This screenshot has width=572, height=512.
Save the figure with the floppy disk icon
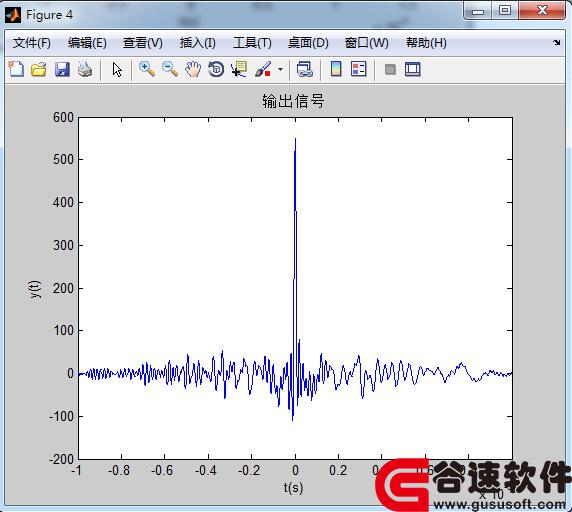click(62, 69)
